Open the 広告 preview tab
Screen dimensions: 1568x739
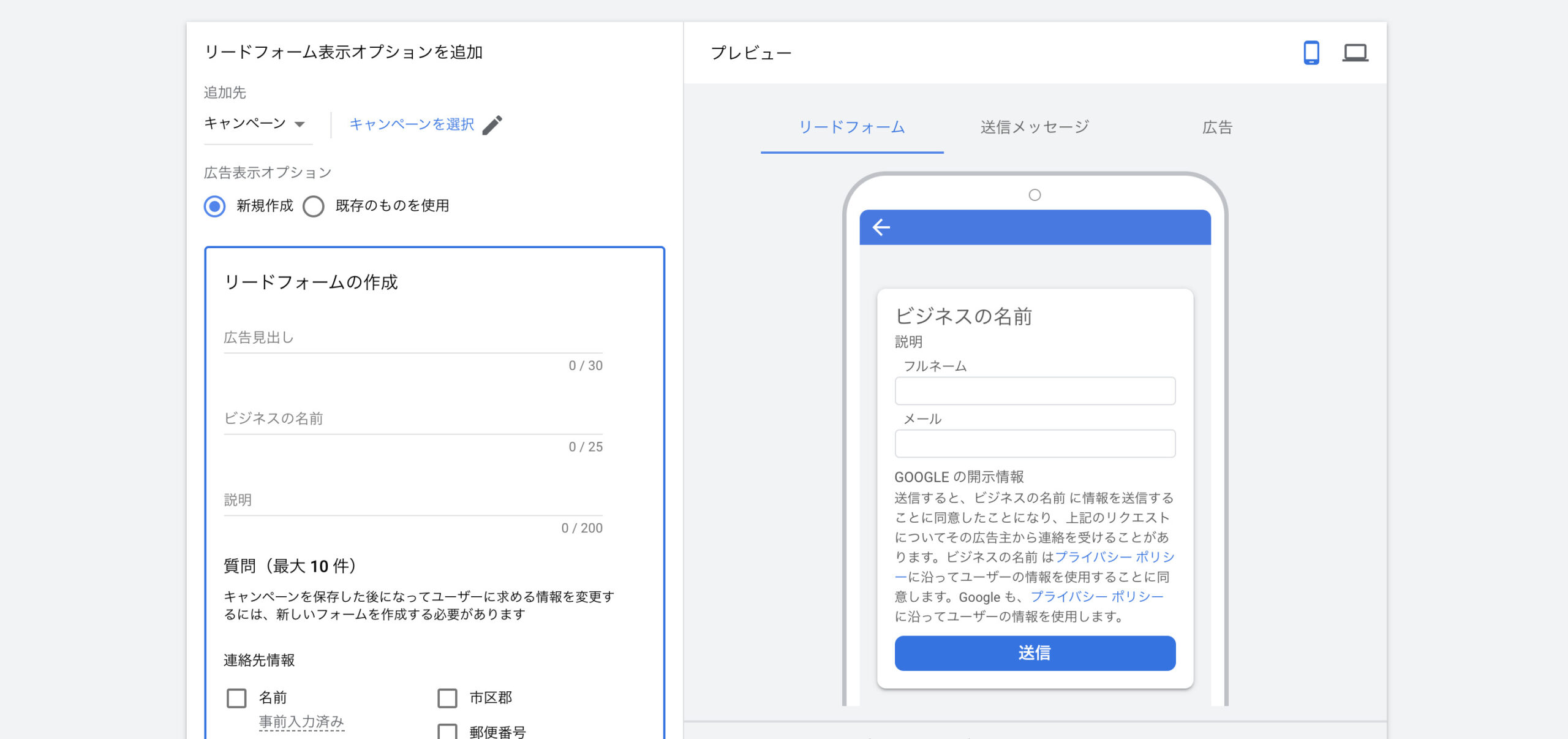[1217, 127]
